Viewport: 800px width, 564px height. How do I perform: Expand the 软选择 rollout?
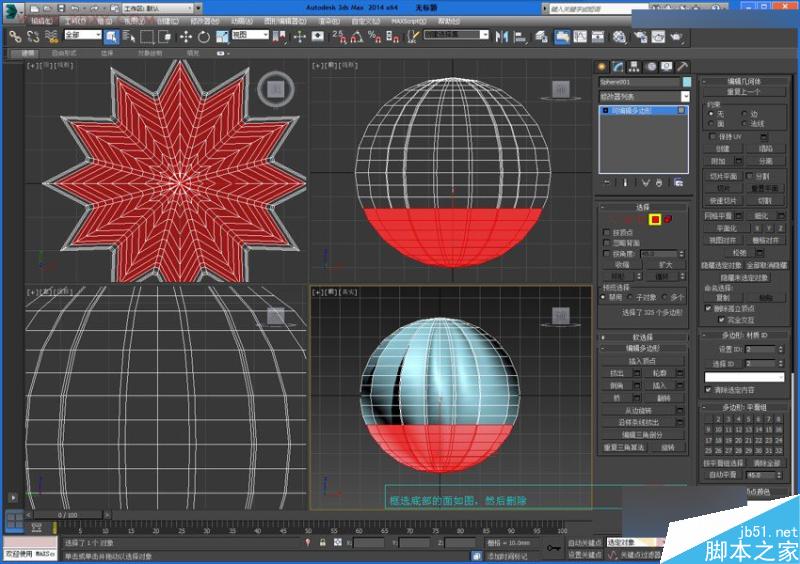[x=643, y=337]
